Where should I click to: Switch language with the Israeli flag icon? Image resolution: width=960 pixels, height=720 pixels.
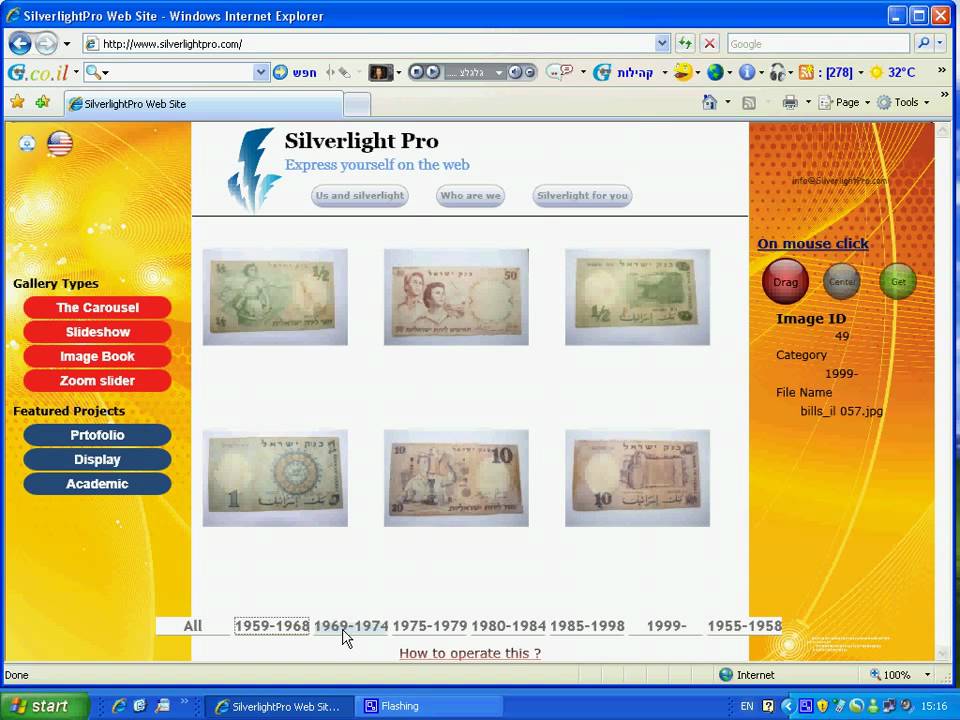(x=27, y=143)
